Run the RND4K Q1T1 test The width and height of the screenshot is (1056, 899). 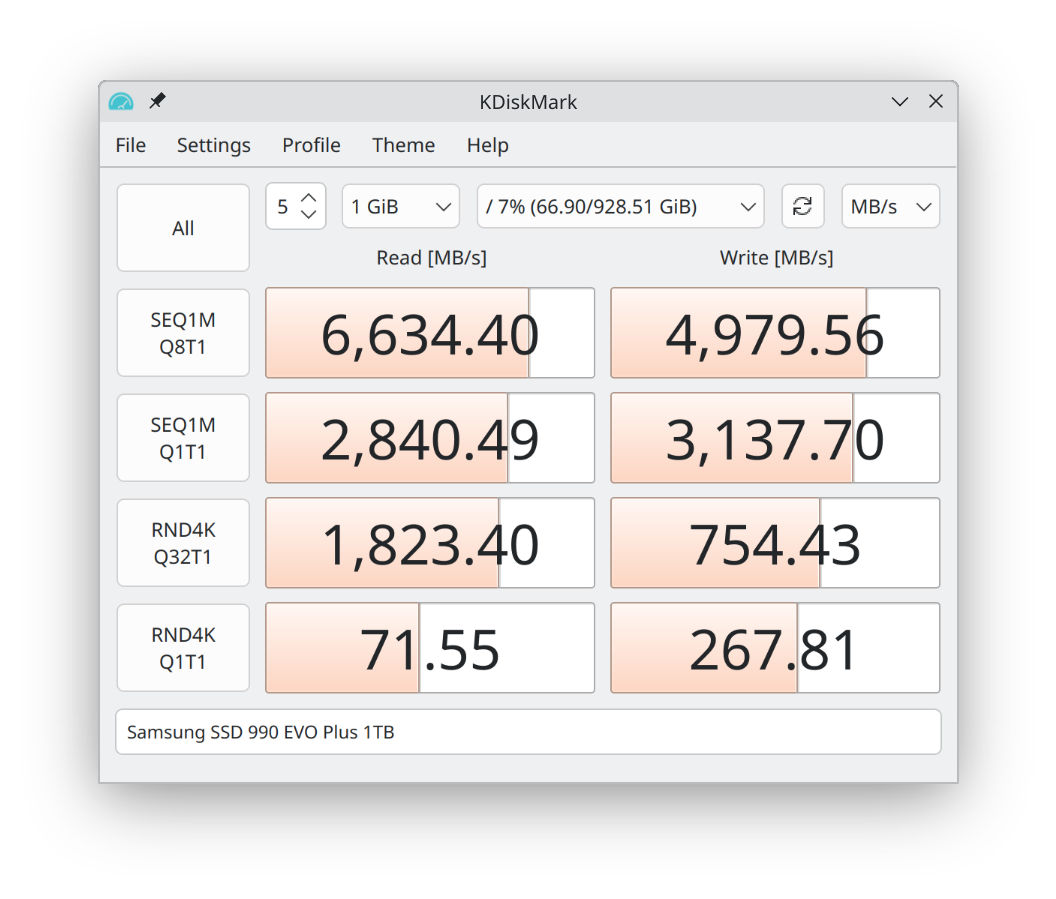click(183, 648)
